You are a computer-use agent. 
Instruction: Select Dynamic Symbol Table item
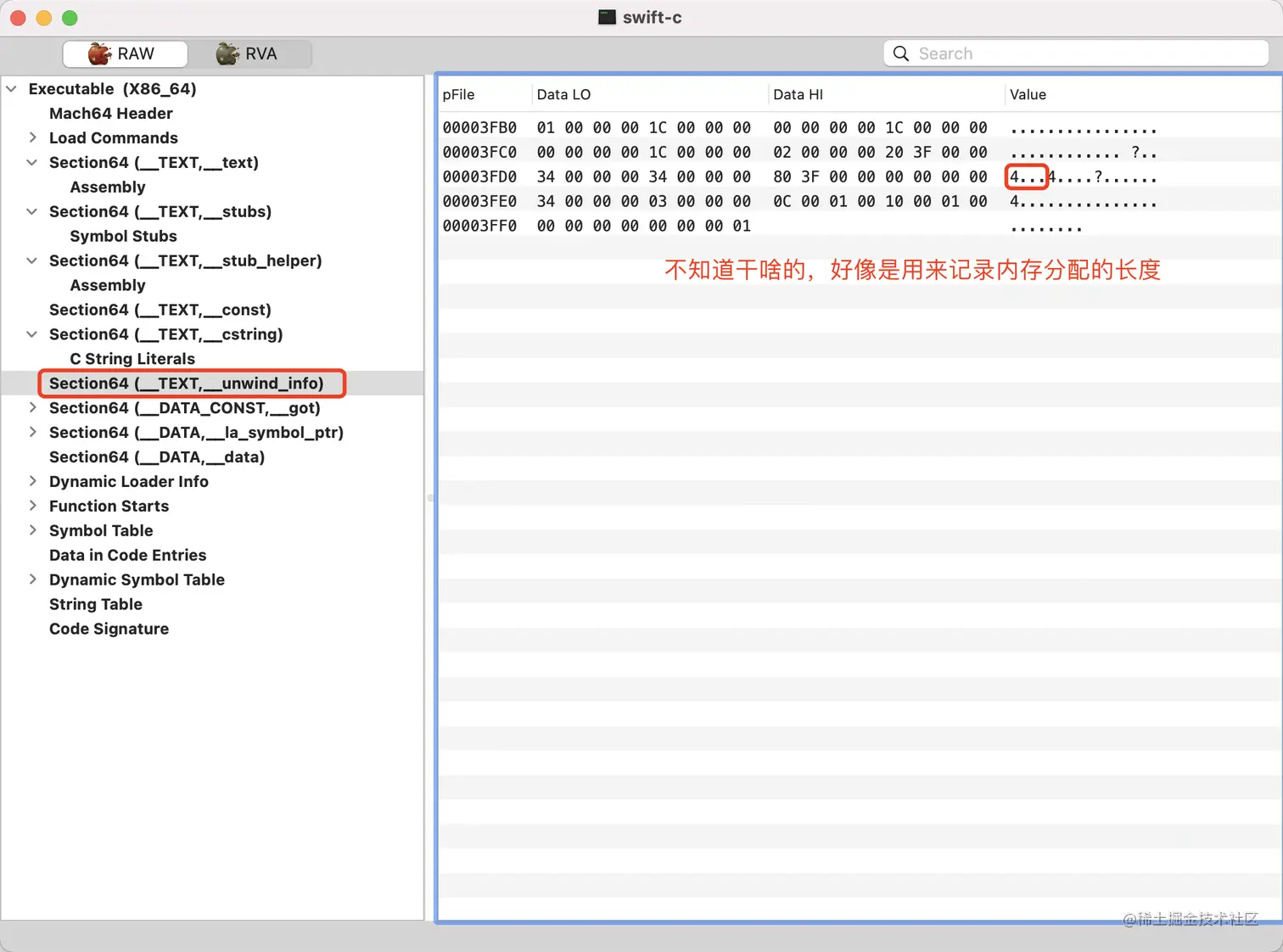[x=137, y=580]
